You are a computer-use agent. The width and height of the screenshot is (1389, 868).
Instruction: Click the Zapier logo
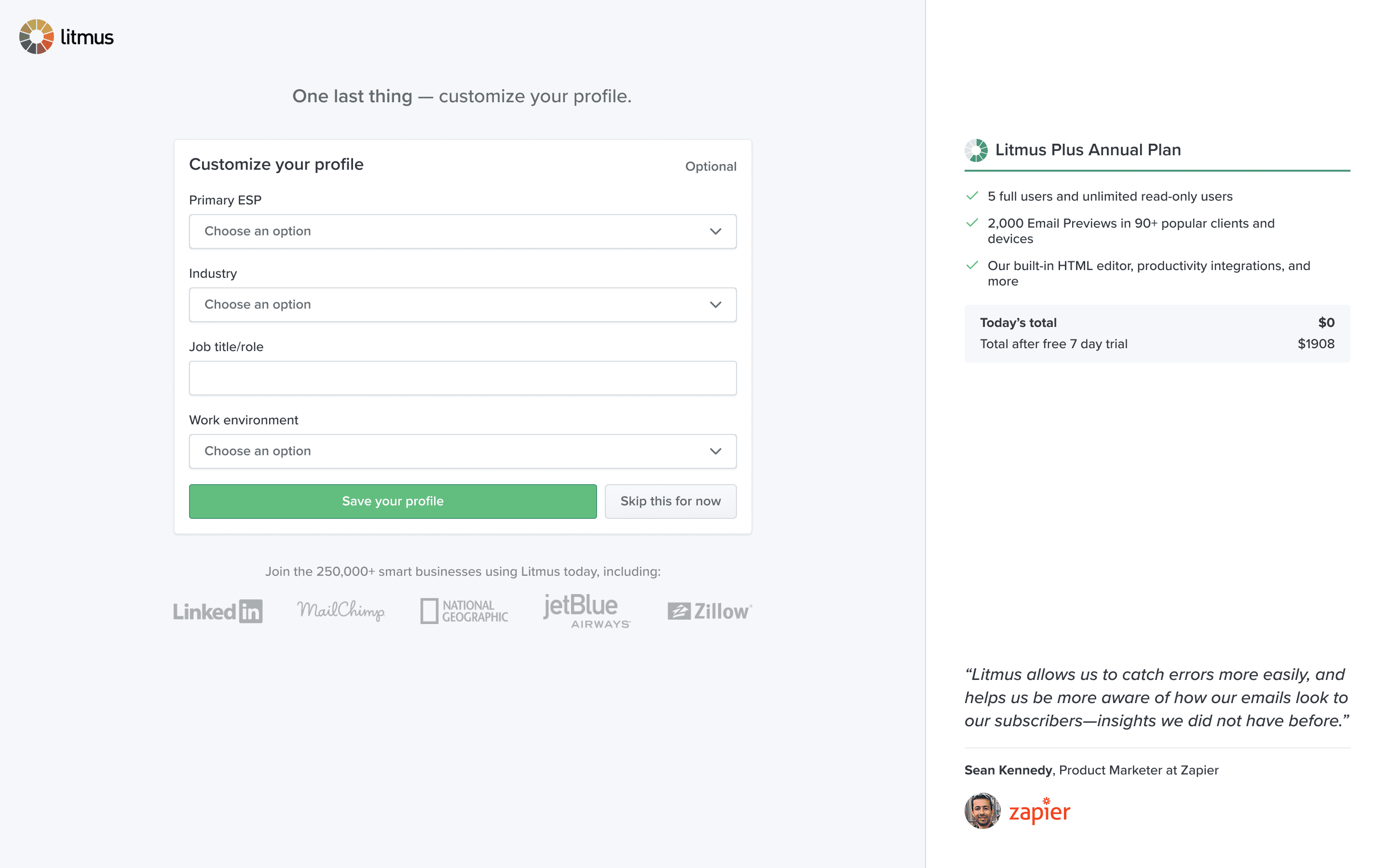pyautogui.click(x=1039, y=811)
